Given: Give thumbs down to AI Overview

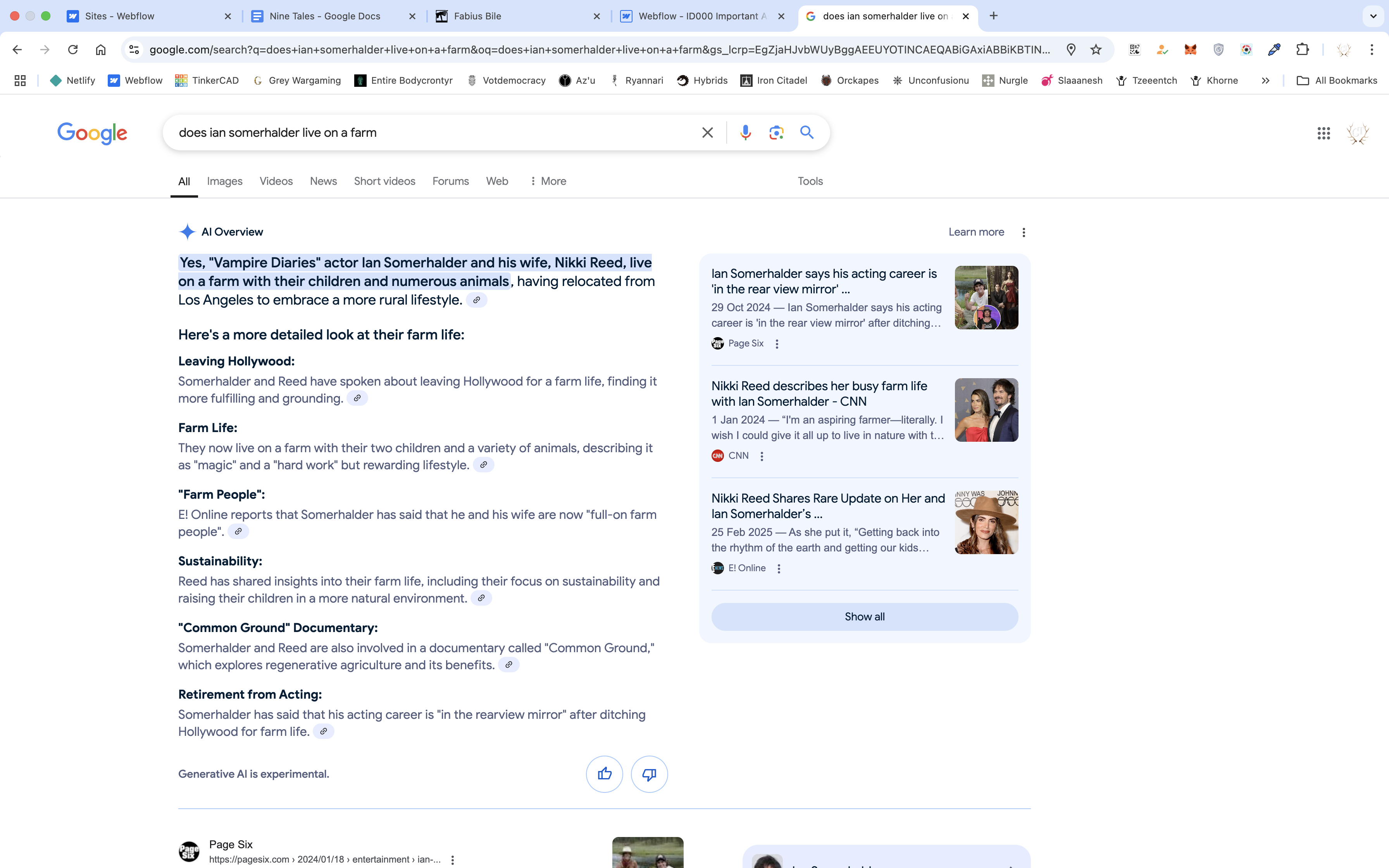Looking at the screenshot, I should [x=649, y=774].
